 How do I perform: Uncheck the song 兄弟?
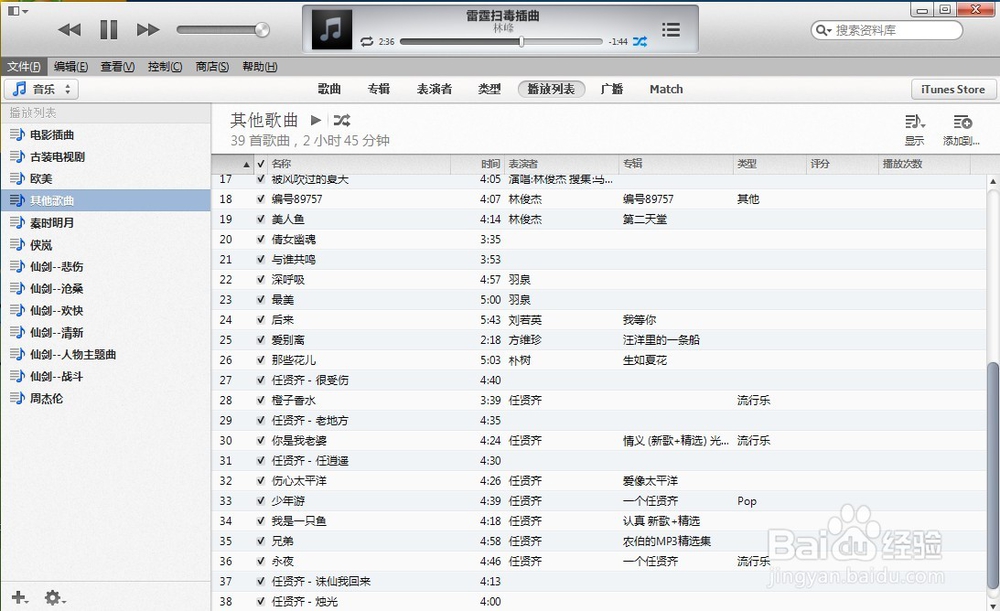260,541
